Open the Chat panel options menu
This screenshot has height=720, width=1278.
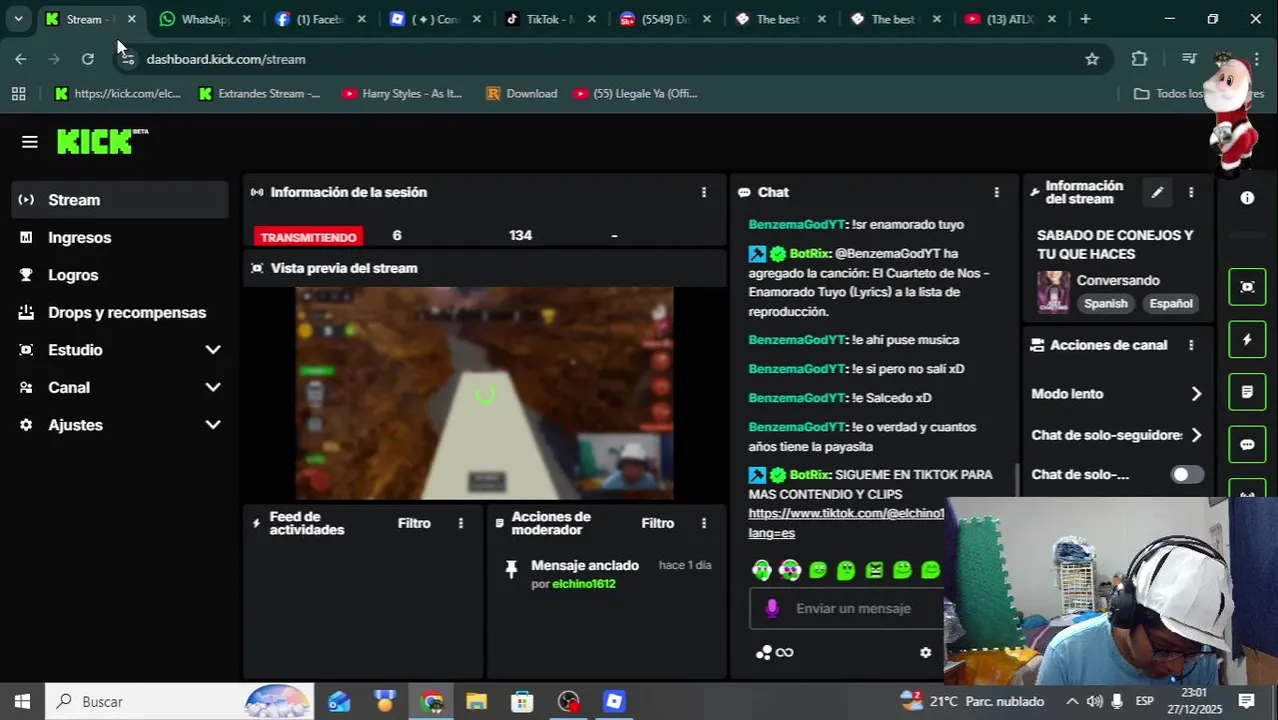(996, 192)
